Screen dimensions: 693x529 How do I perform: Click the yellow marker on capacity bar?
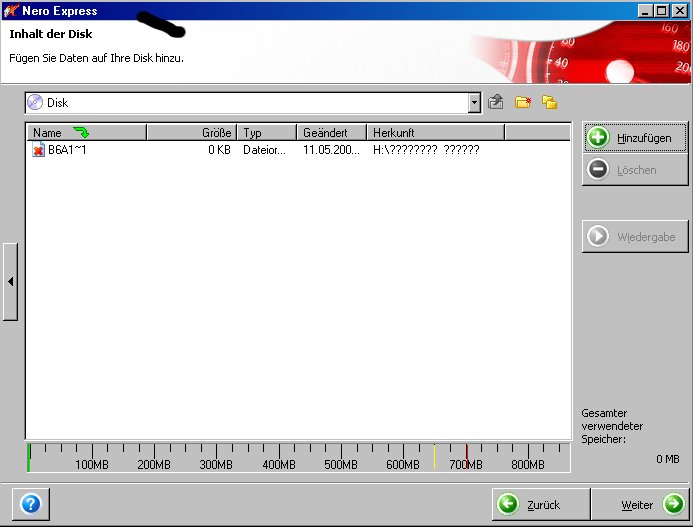[434, 457]
